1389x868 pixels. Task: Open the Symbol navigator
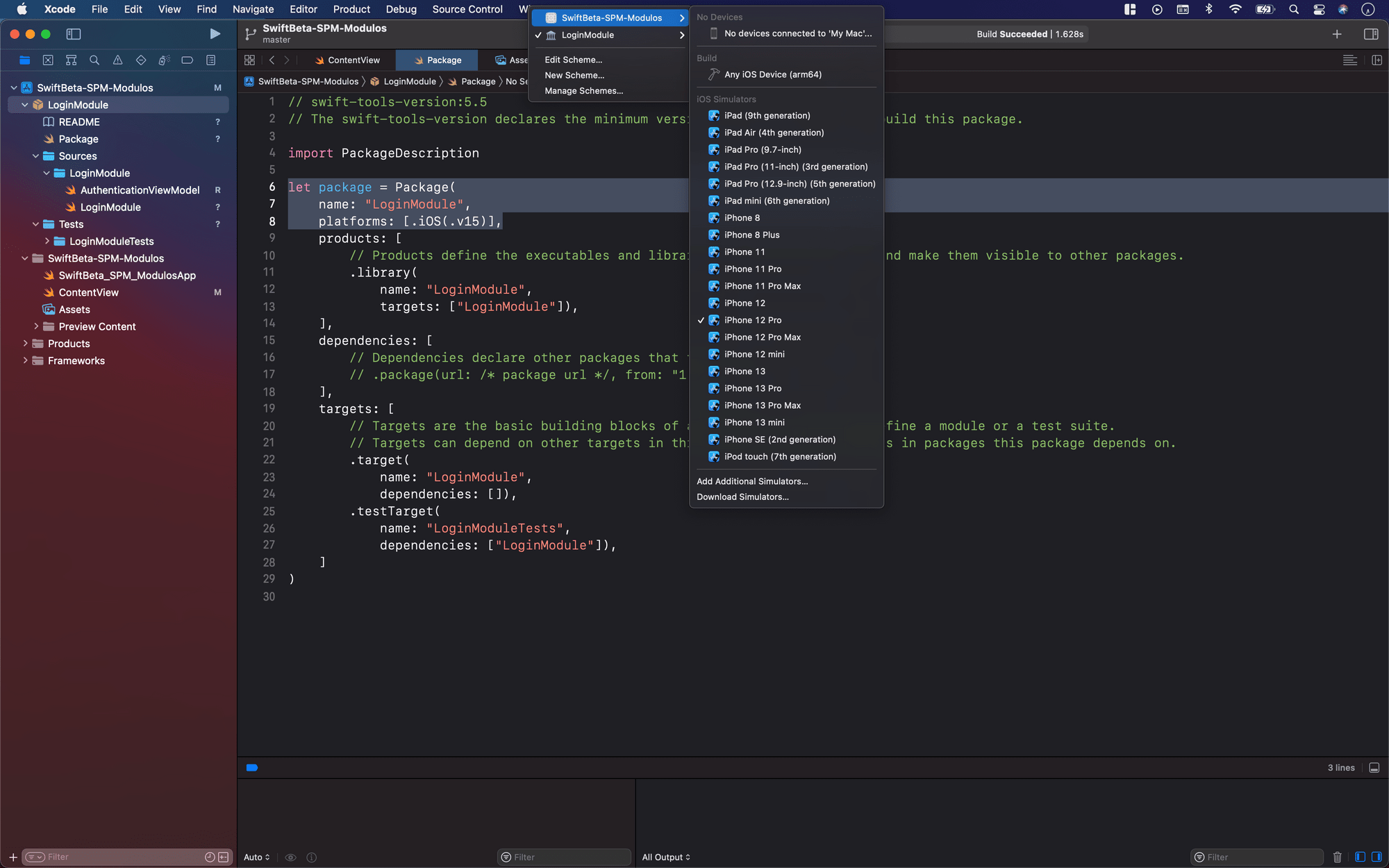click(71, 60)
